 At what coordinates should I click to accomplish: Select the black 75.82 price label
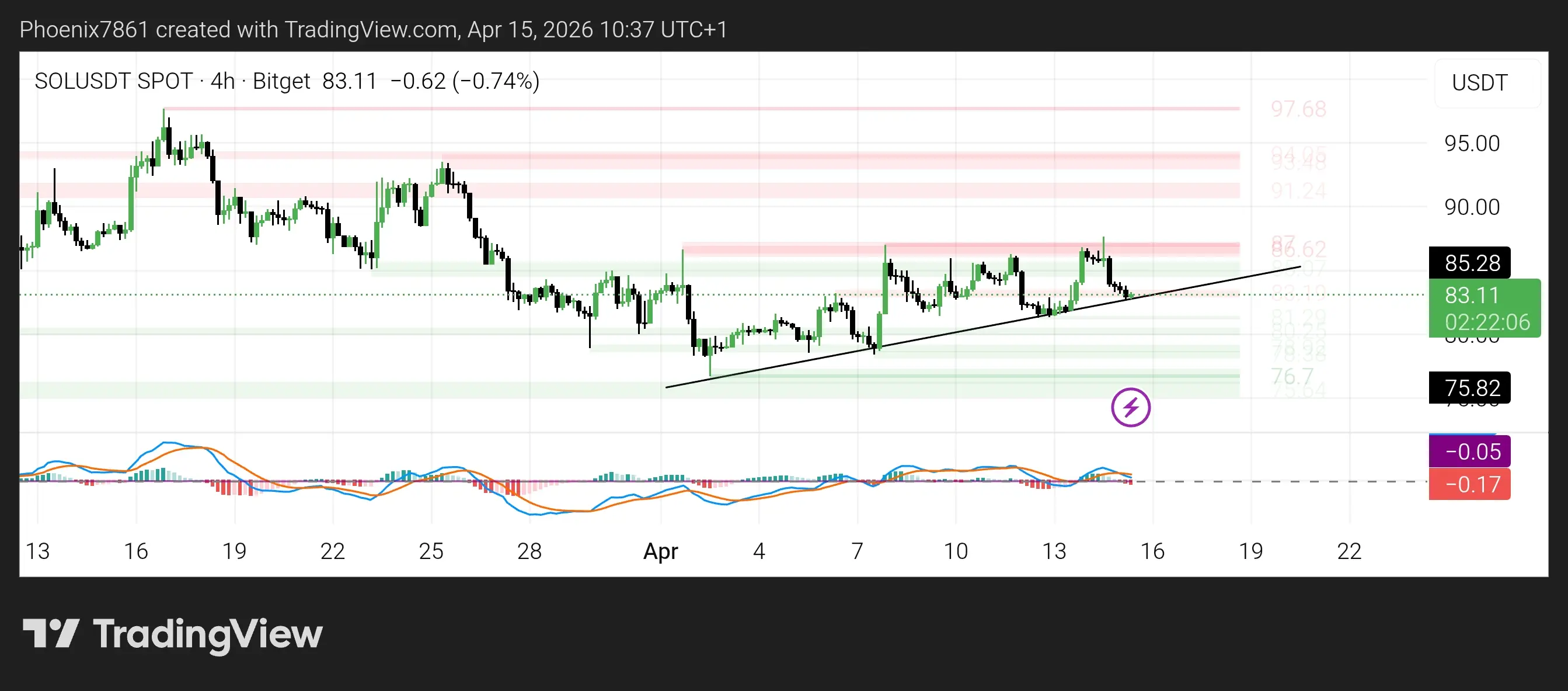[1469, 388]
